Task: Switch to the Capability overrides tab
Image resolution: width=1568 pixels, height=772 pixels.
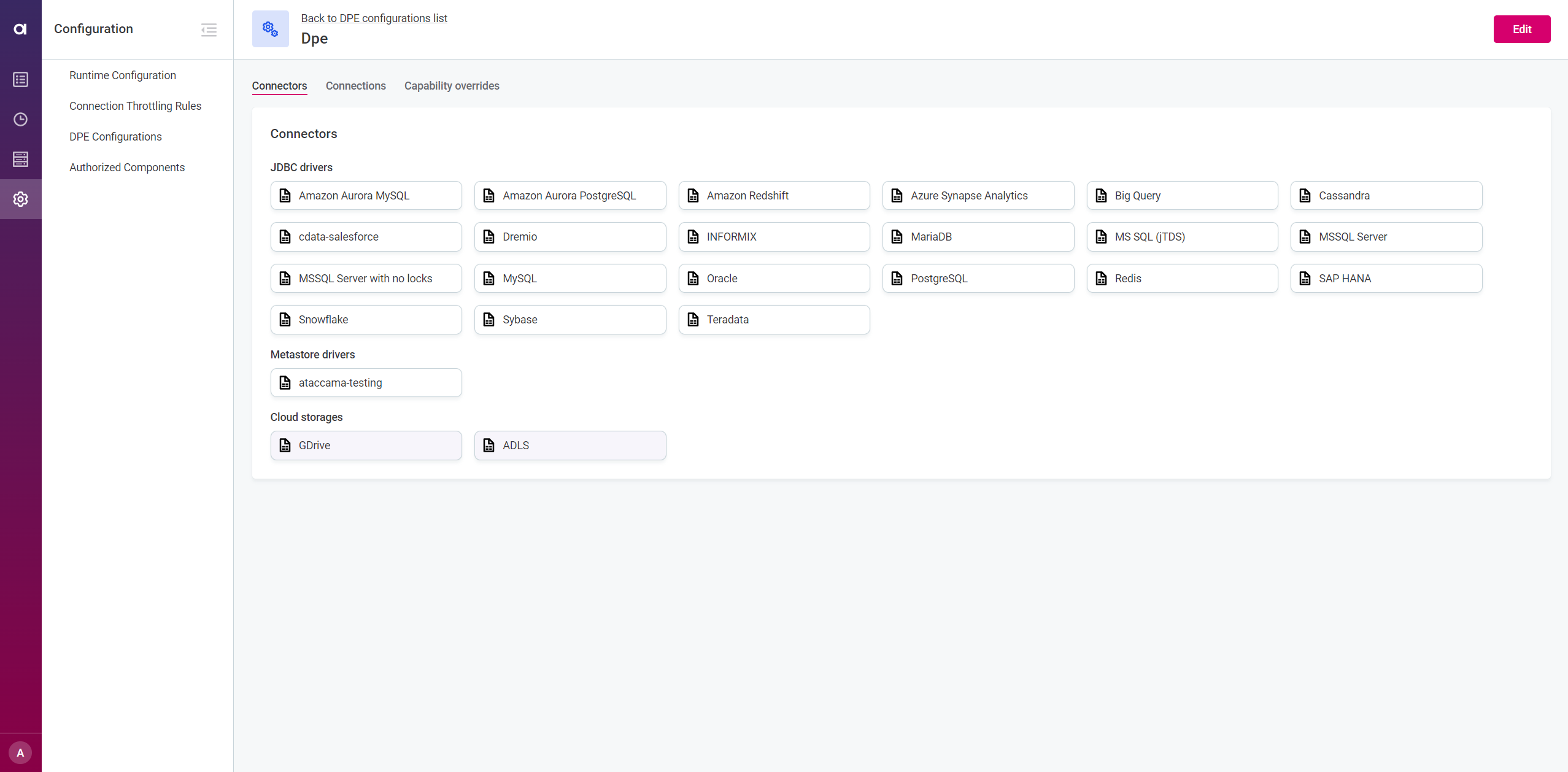Action: coord(451,86)
